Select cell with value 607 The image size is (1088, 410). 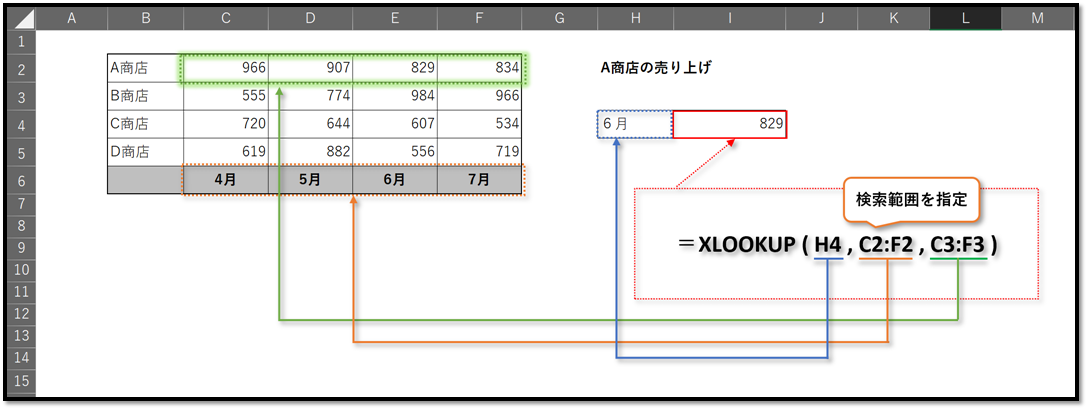point(394,125)
